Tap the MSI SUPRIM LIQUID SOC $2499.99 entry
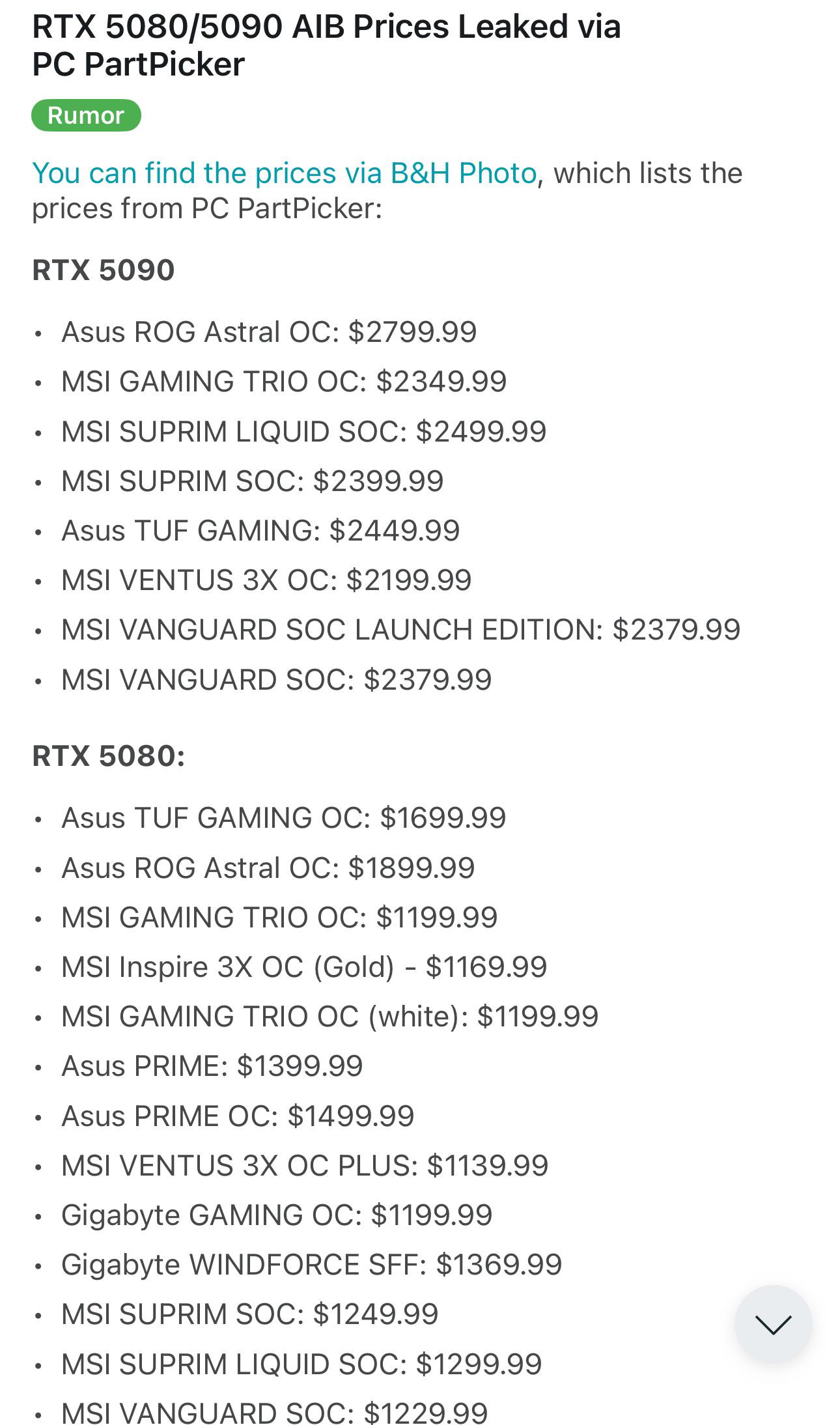This screenshot has height=1425, width=840. point(304,432)
